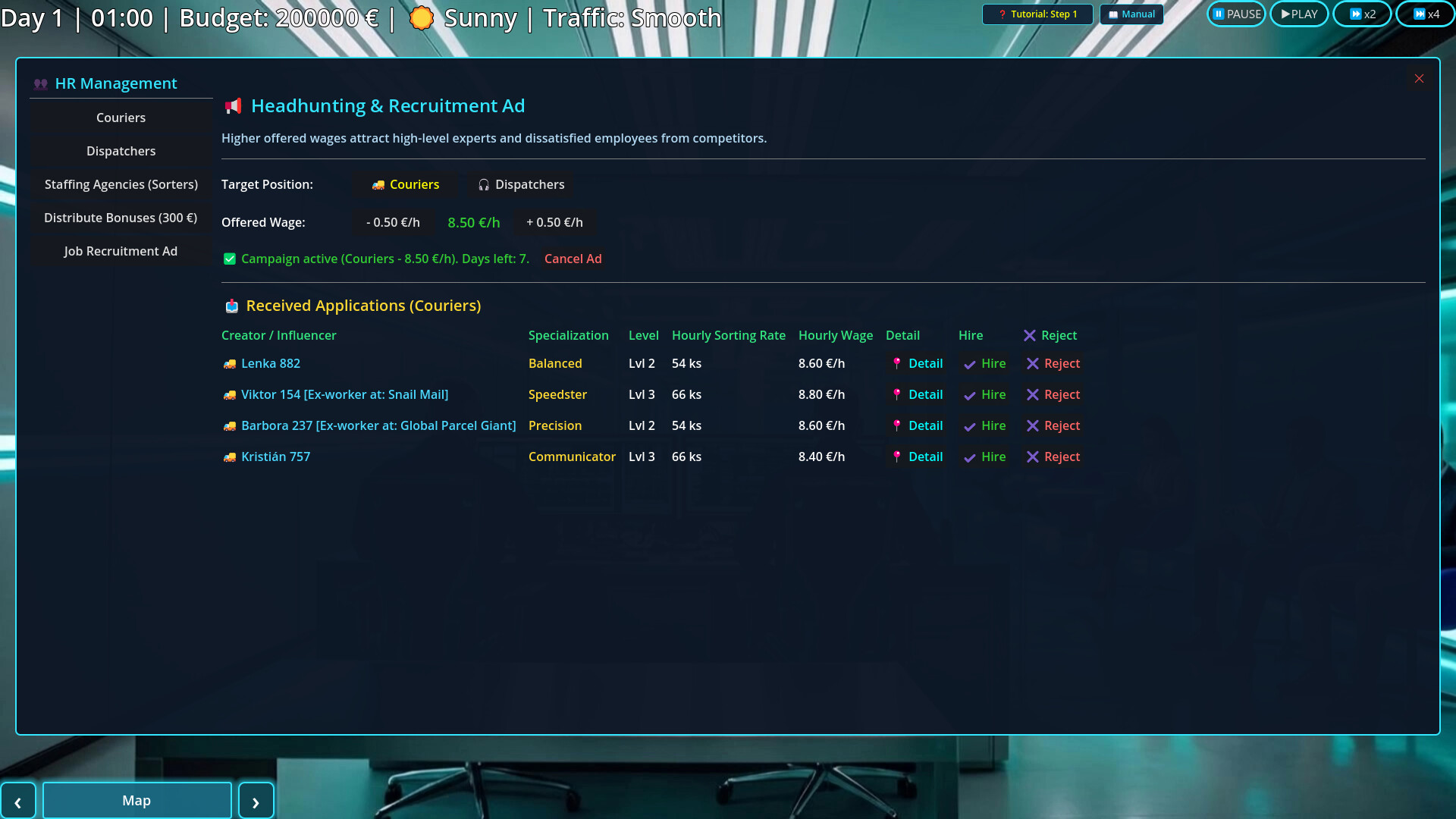Open the Manual
The height and width of the screenshot is (819, 1456).
[1131, 14]
